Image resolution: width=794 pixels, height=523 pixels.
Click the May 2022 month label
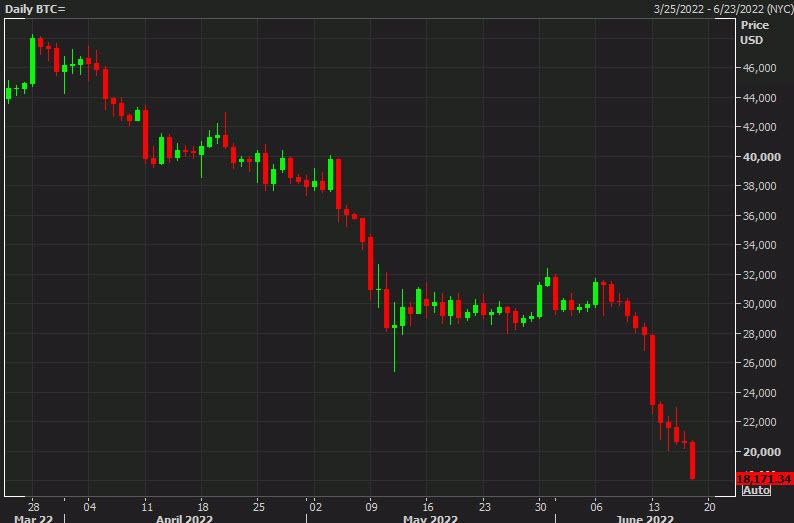(430, 519)
